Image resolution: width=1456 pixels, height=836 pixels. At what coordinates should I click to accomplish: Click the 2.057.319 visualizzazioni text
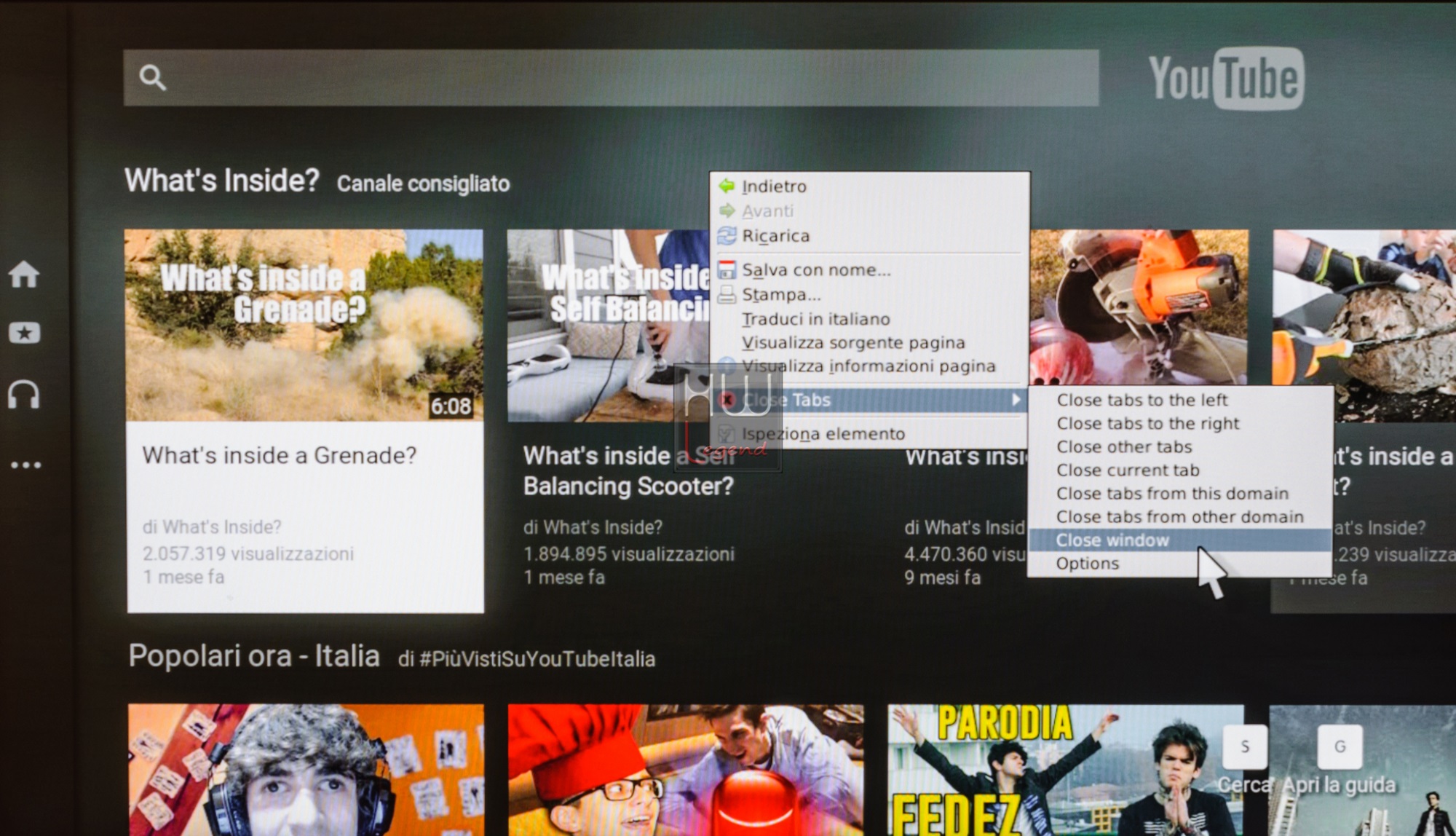point(248,553)
